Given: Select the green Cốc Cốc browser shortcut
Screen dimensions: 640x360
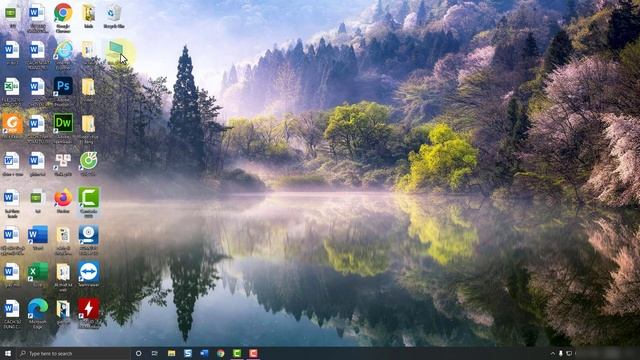Looking at the screenshot, I should (89, 160).
